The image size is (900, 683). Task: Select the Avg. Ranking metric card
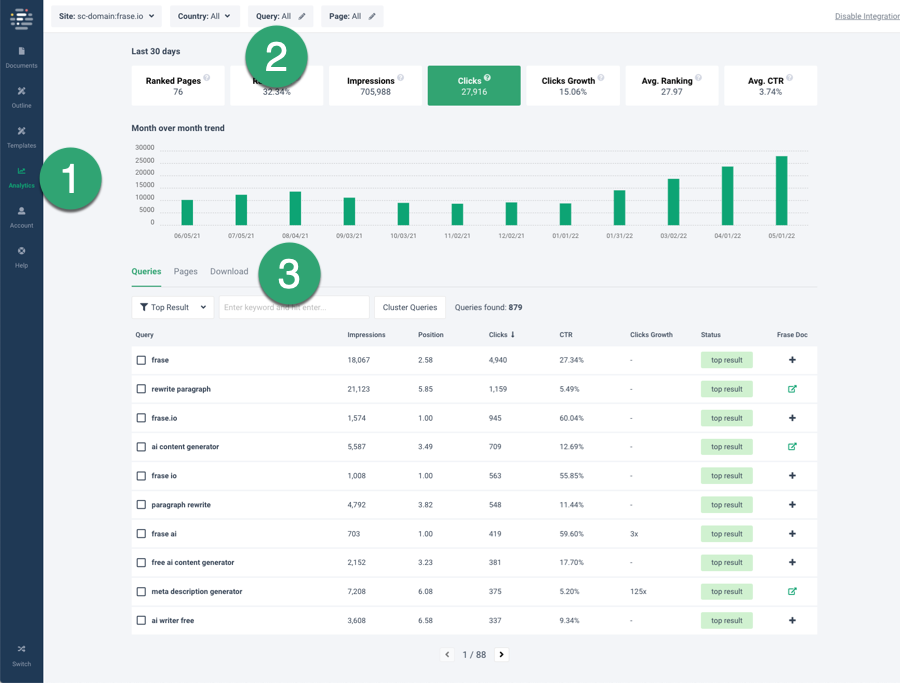coord(672,86)
